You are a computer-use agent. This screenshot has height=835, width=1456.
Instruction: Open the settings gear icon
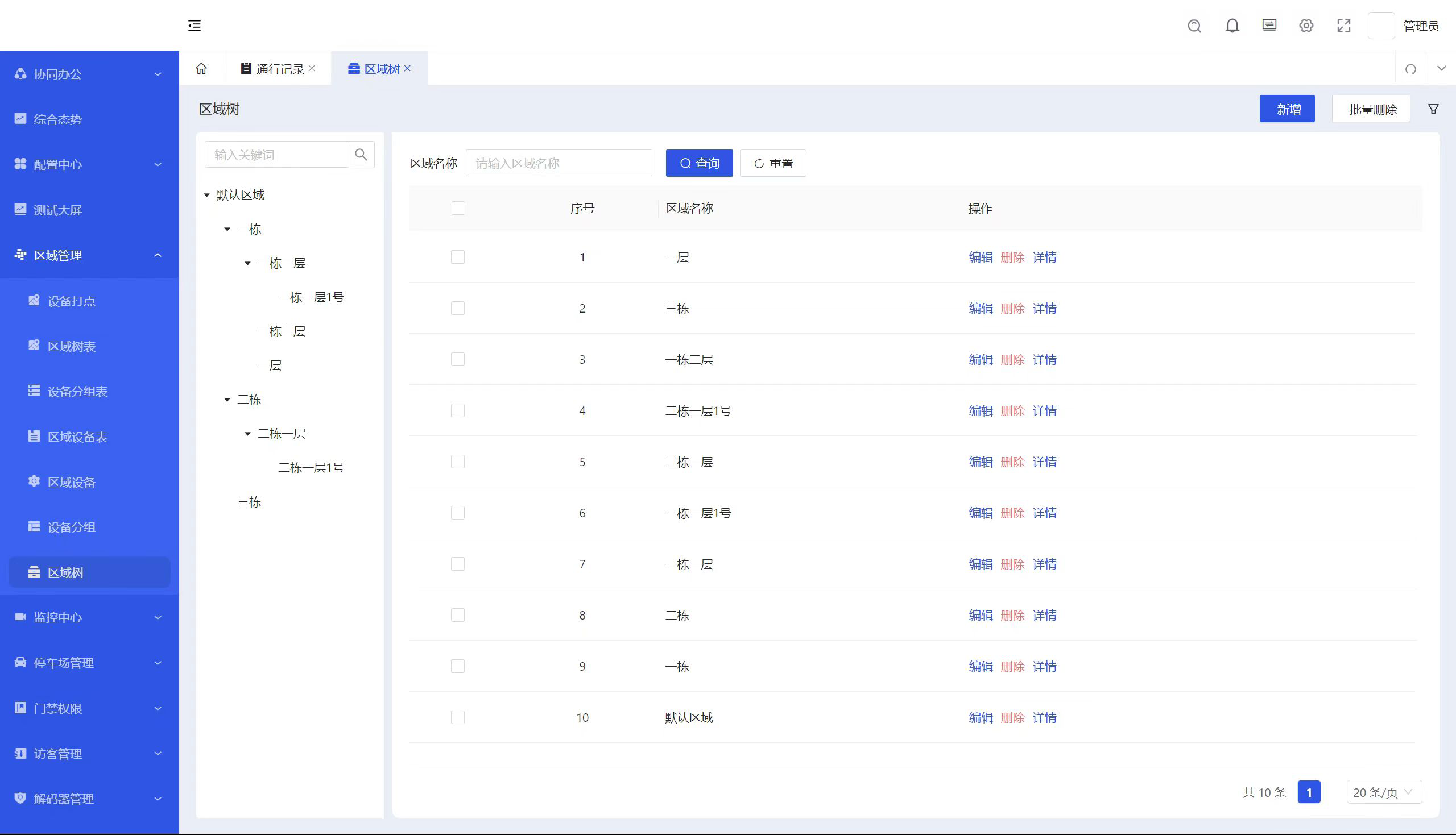coord(1306,26)
